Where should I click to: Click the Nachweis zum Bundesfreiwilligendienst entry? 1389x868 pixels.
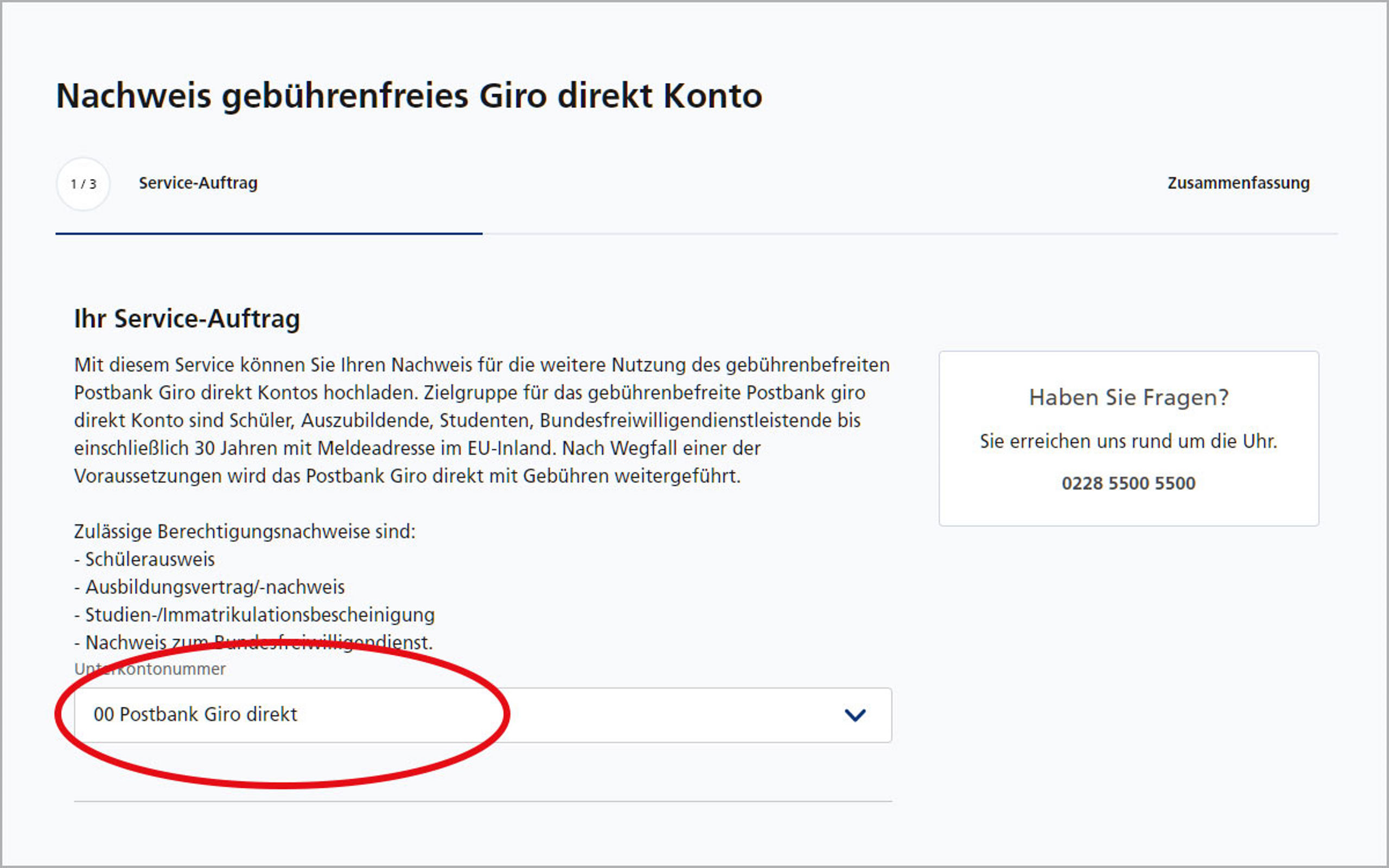[x=253, y=642]
